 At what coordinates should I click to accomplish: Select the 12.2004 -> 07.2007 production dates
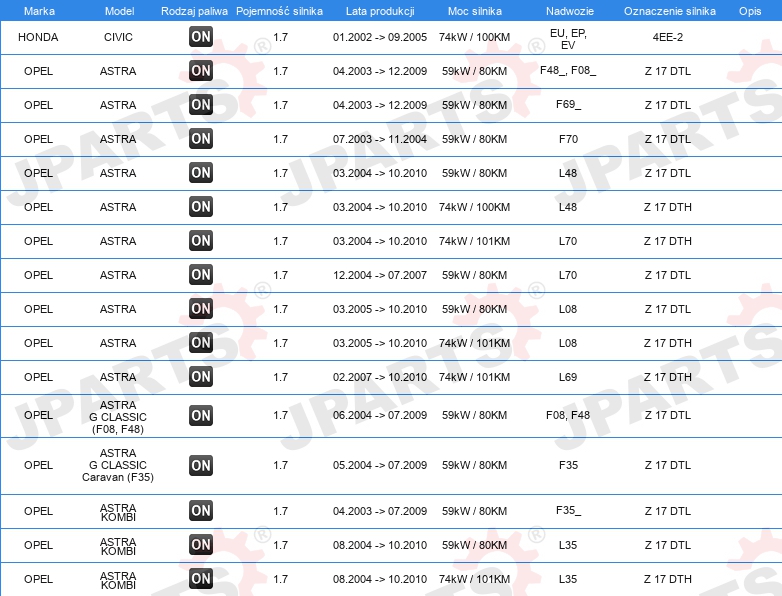pos(380,275)
